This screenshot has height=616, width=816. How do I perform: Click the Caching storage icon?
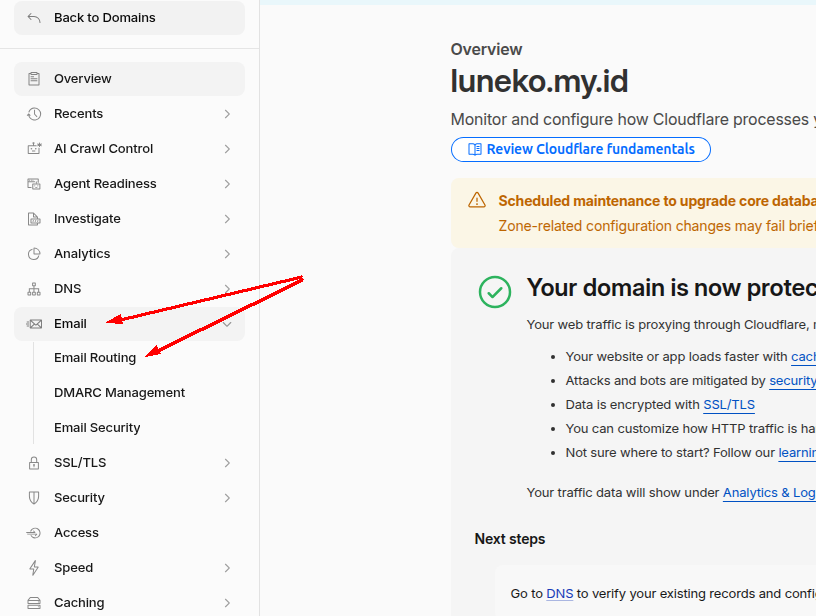tap(34, 603)
